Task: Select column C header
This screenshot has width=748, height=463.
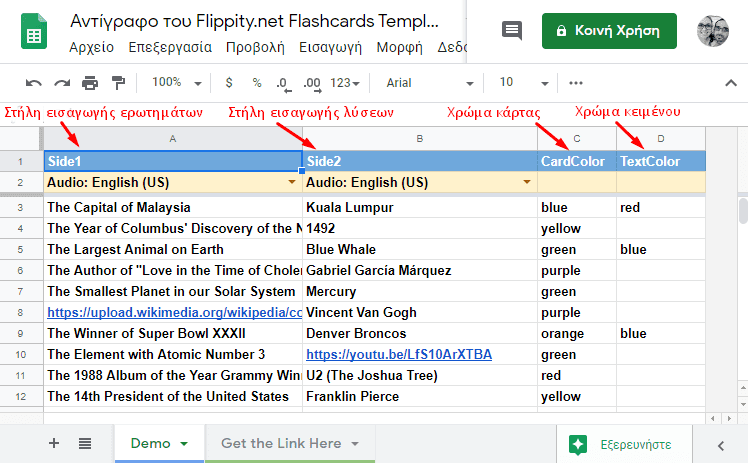Action: pyautogui.click(x=577, y=139)
